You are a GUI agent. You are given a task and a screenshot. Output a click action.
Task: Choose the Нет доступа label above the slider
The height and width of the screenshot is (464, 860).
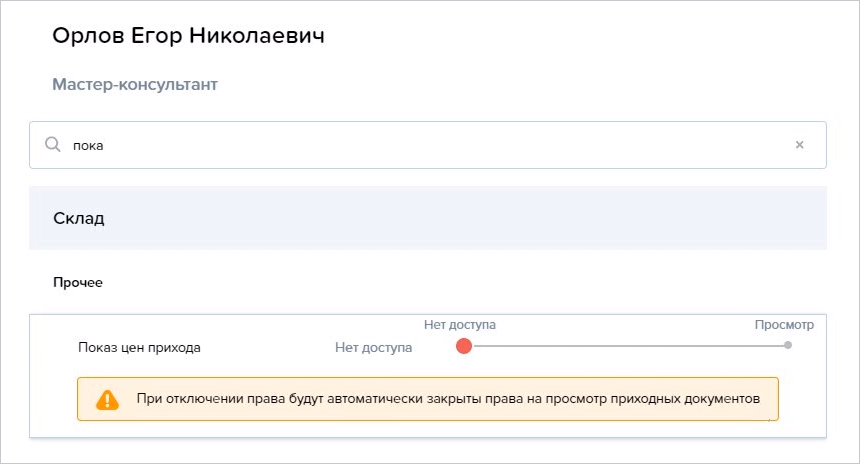(460, 325)
